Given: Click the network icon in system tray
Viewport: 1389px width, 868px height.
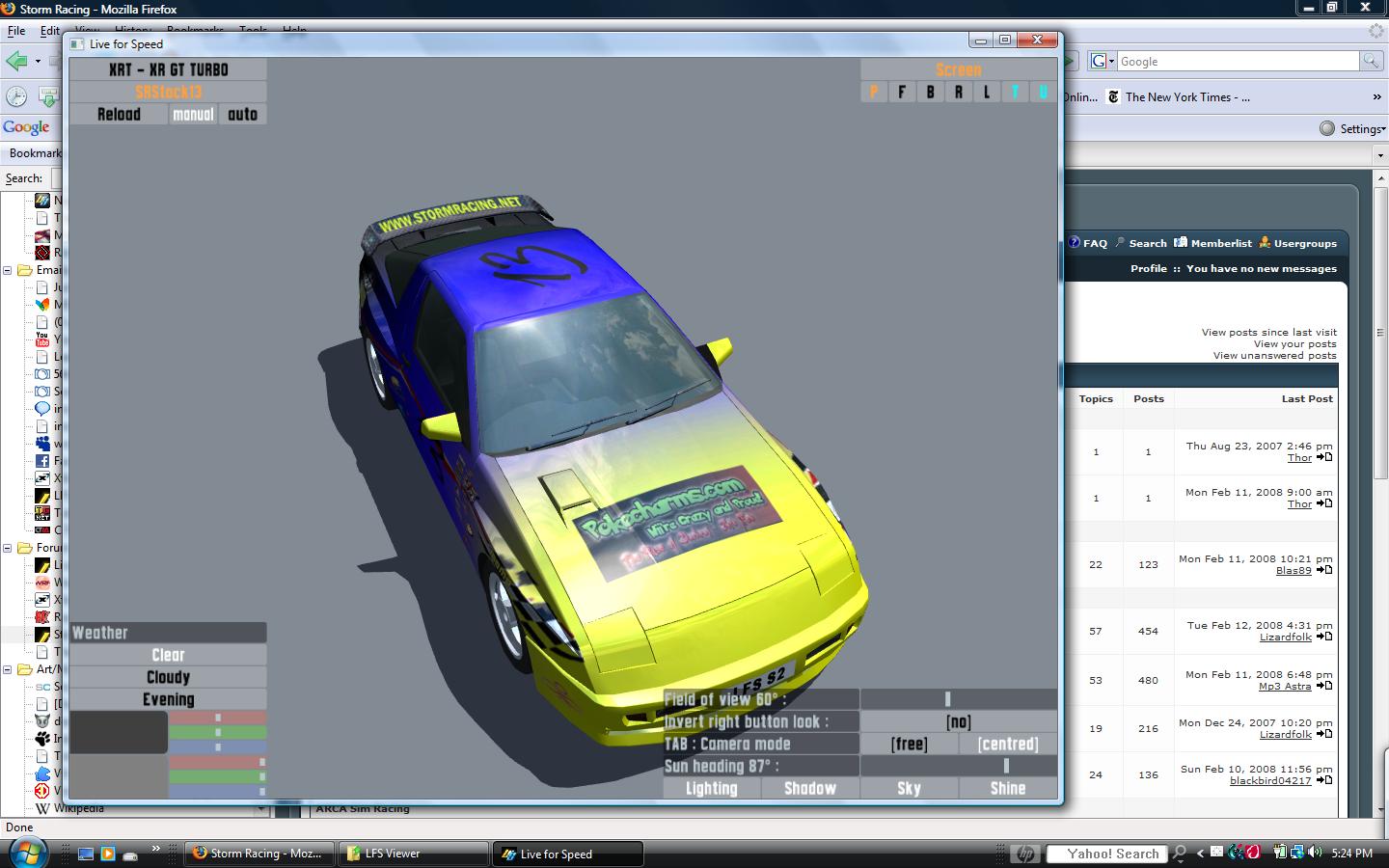Looking at the screenshot, I should click(x=1296, y=853).
